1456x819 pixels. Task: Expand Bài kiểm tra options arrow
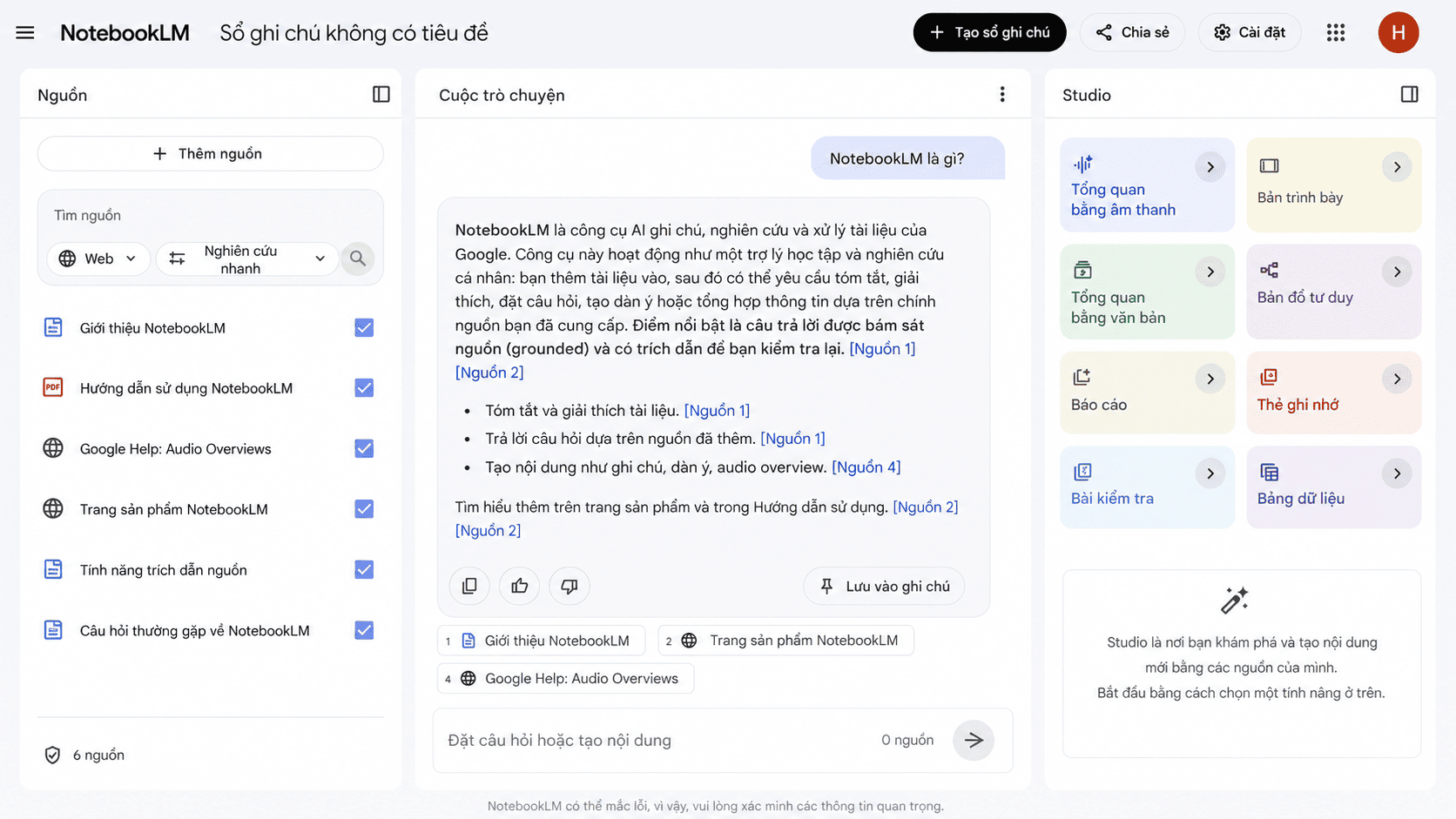pyautogui.click(x=1210, y=473)
